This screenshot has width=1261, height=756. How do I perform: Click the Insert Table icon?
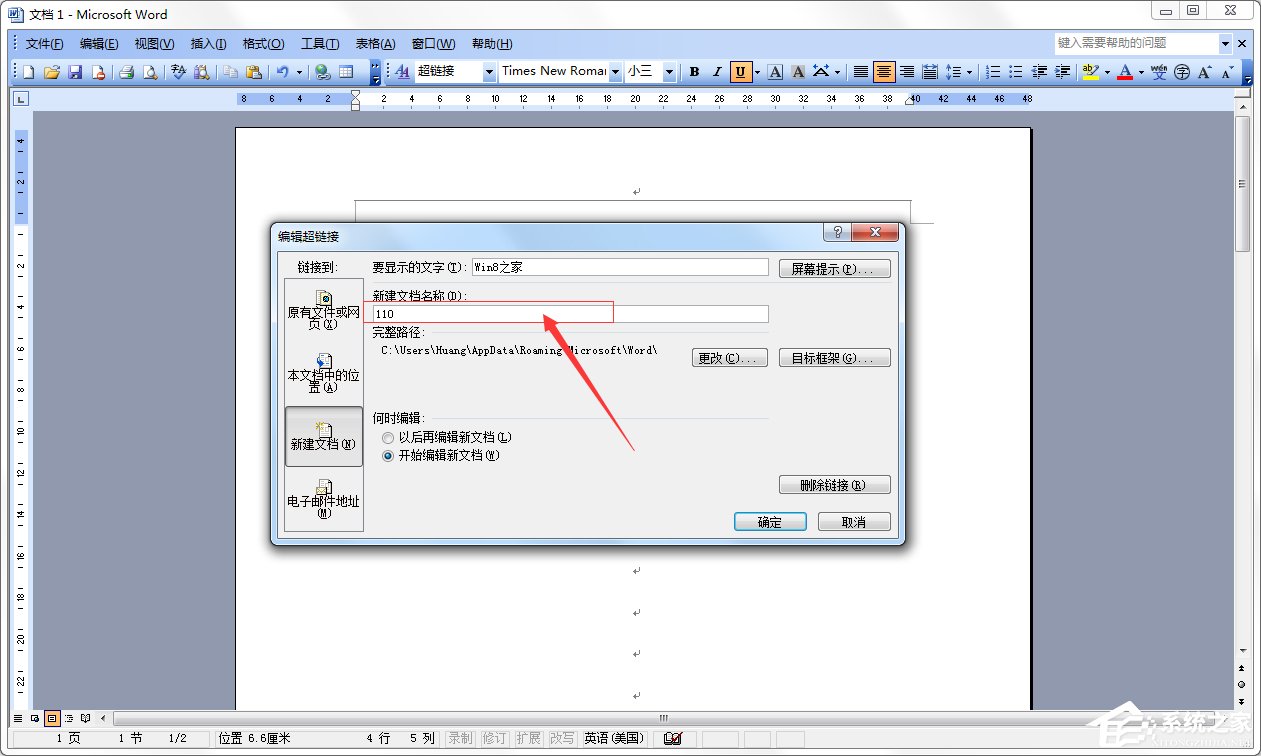[x=347, y=72]
